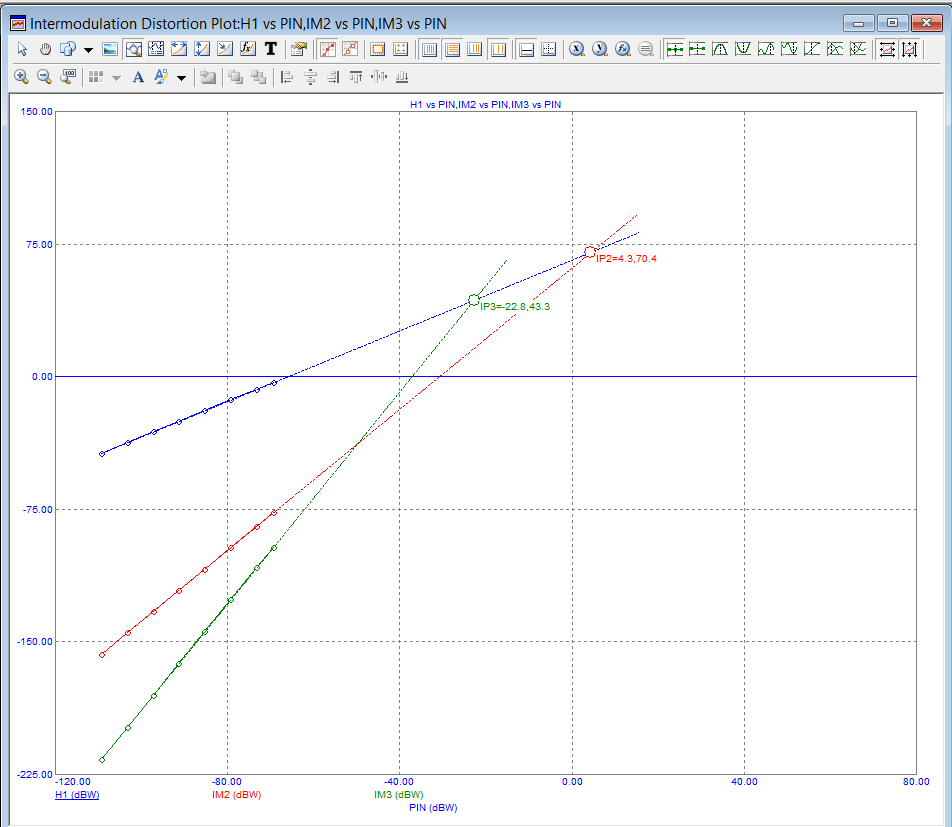The image size is (952, 827).
Task: Click the orange corner-dots frame icon
Action: coord(401,49)
